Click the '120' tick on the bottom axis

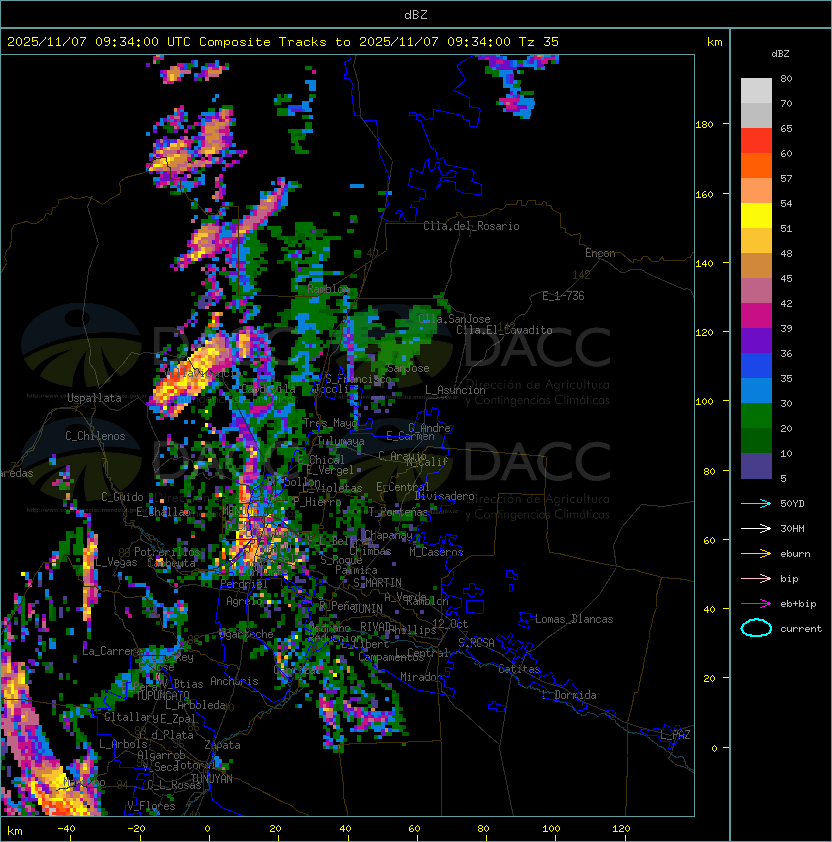(x=621, y=829)
